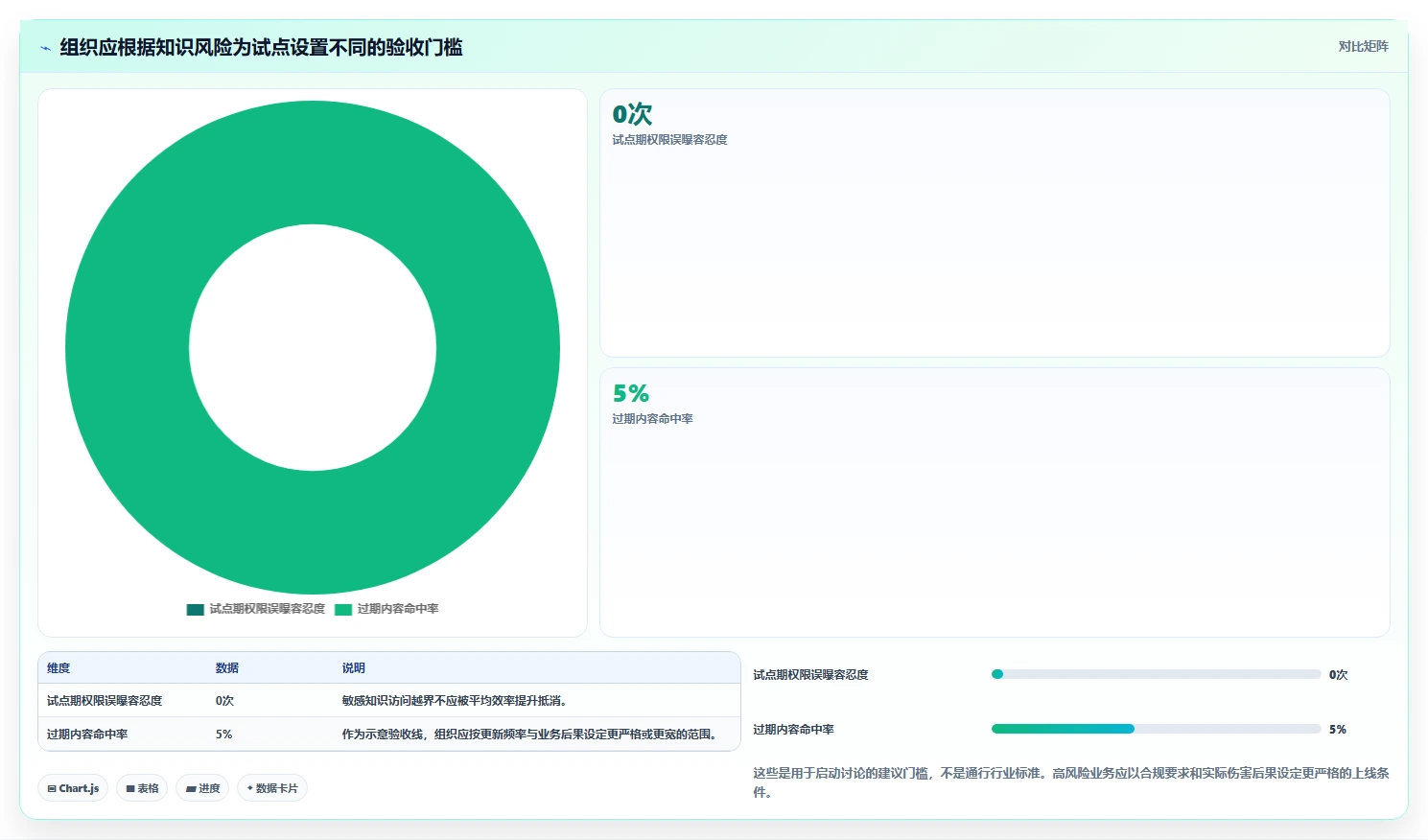1428x840 pixels.
Task: Select the 5% data card value
Action: click(x=631, y=393)
